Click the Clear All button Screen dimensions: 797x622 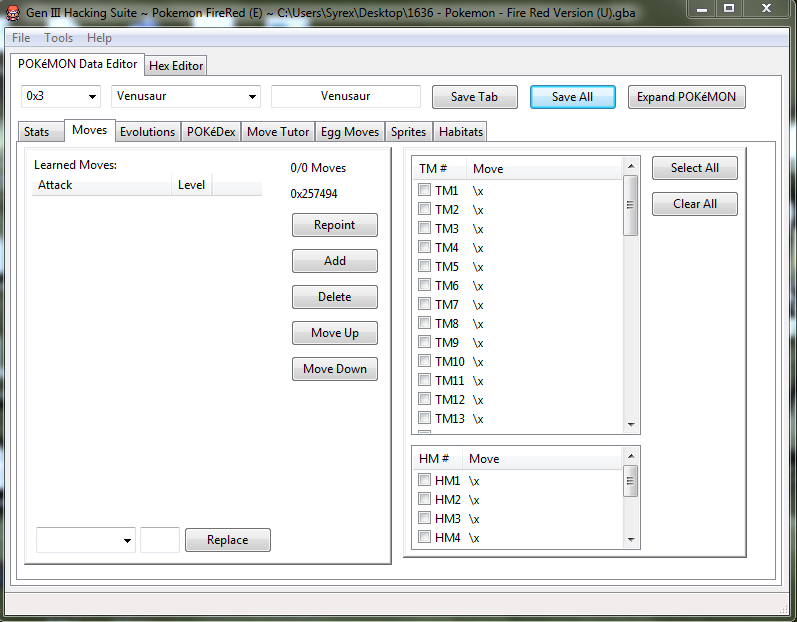[x=695, y=204]
